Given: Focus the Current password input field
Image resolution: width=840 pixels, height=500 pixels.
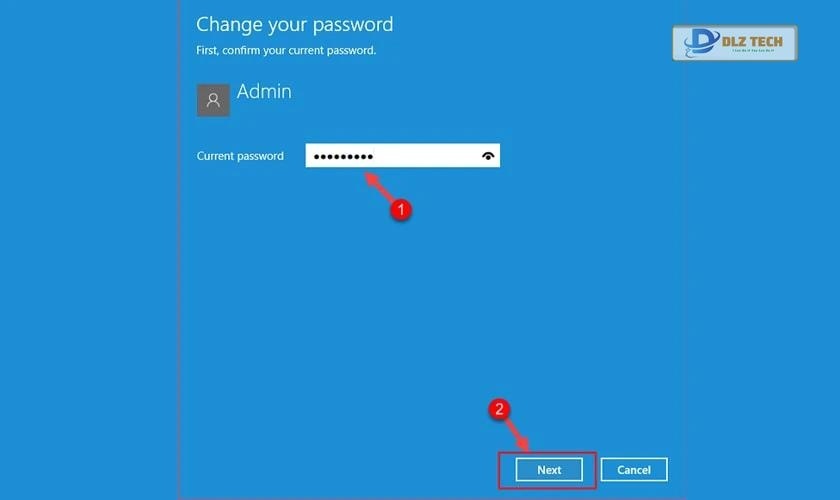Looking at the screenshot, I should (x=402, y=155).
